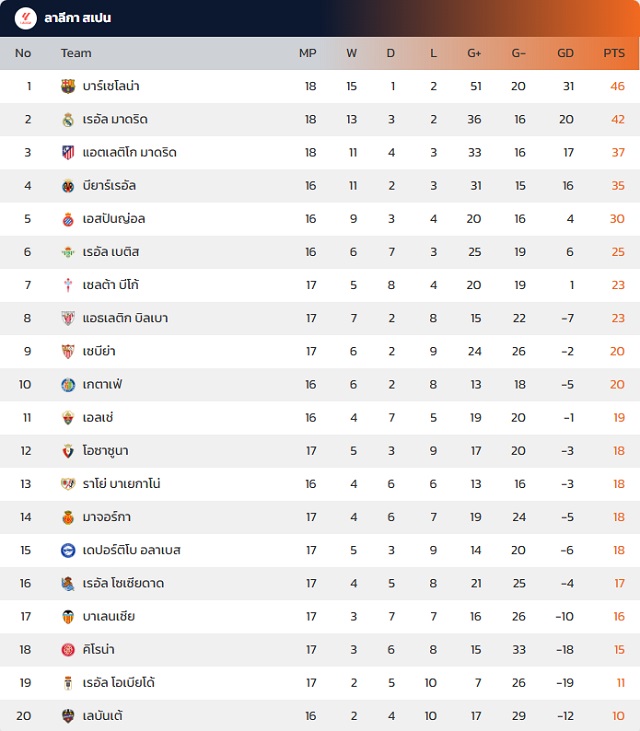This screenshot has width=640, height=731.
Task: Sort table by PTS column header
Action: point(613,53)
